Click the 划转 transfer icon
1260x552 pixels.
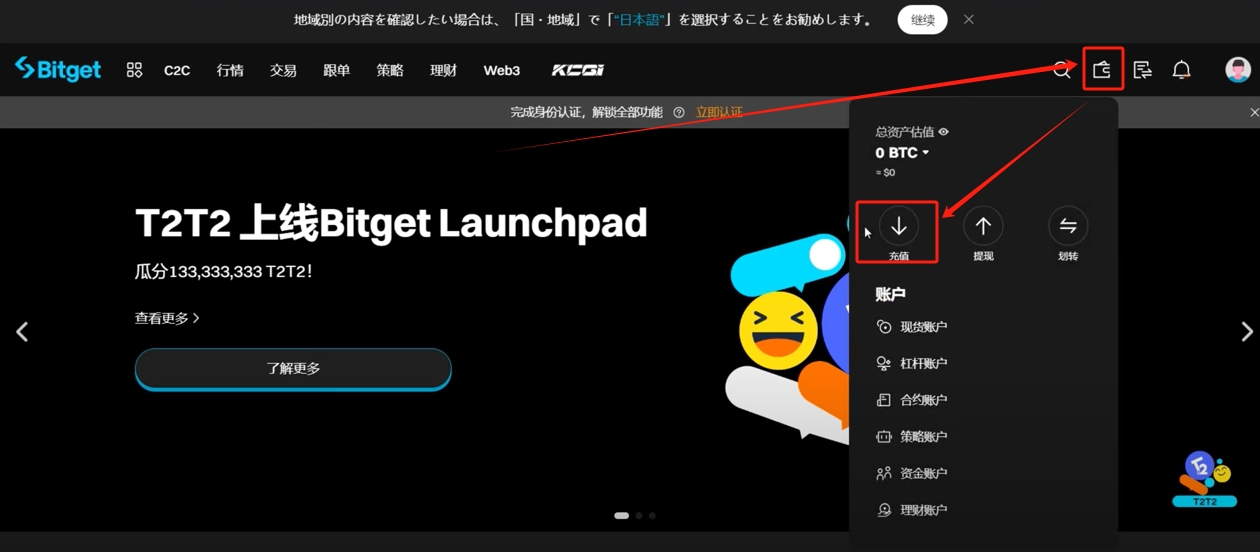tap(1068, 227)
